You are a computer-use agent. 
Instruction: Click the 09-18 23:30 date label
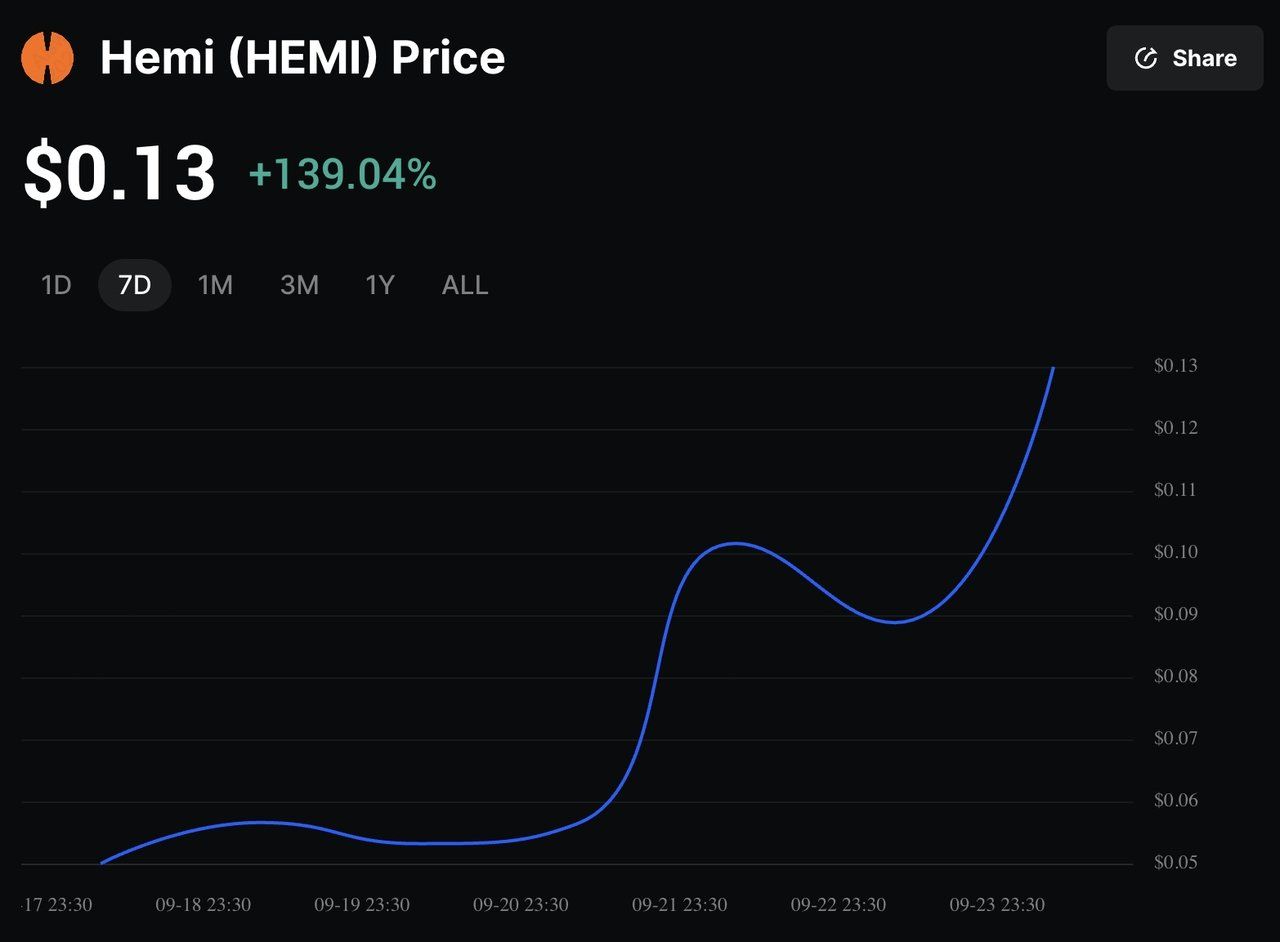coord(203,905)
